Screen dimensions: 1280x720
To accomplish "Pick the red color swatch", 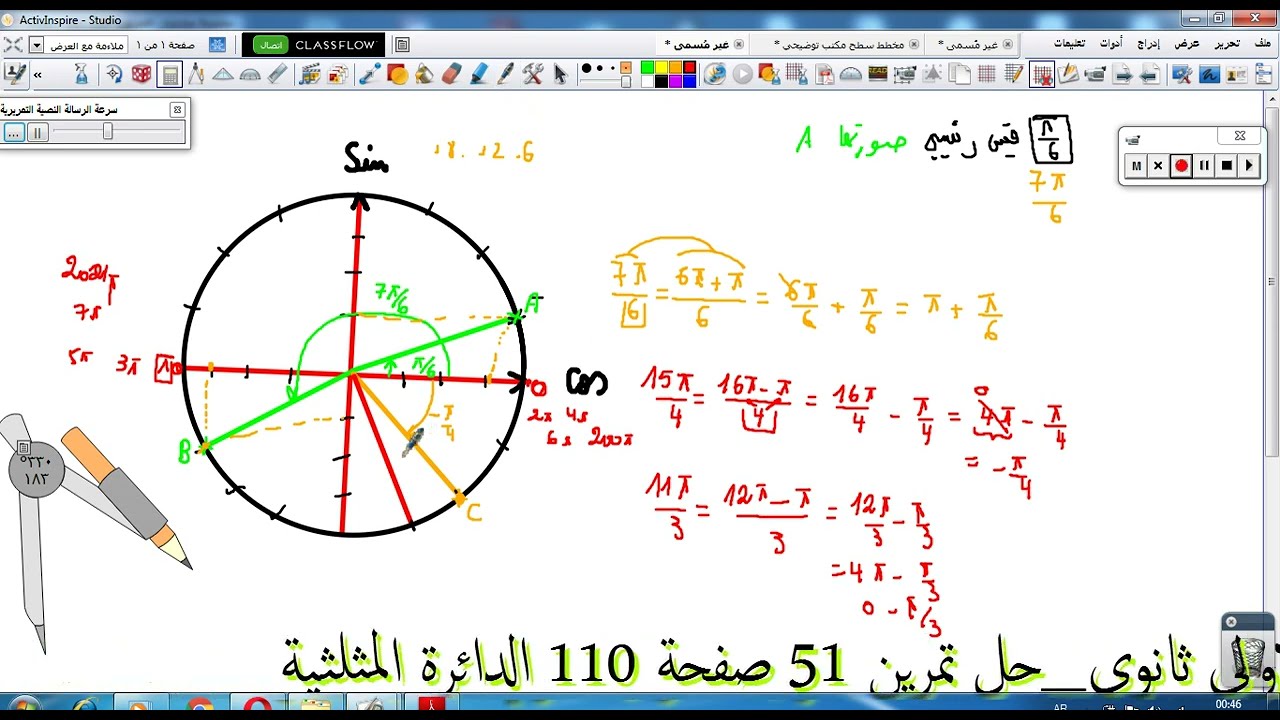I will [689, 68].
